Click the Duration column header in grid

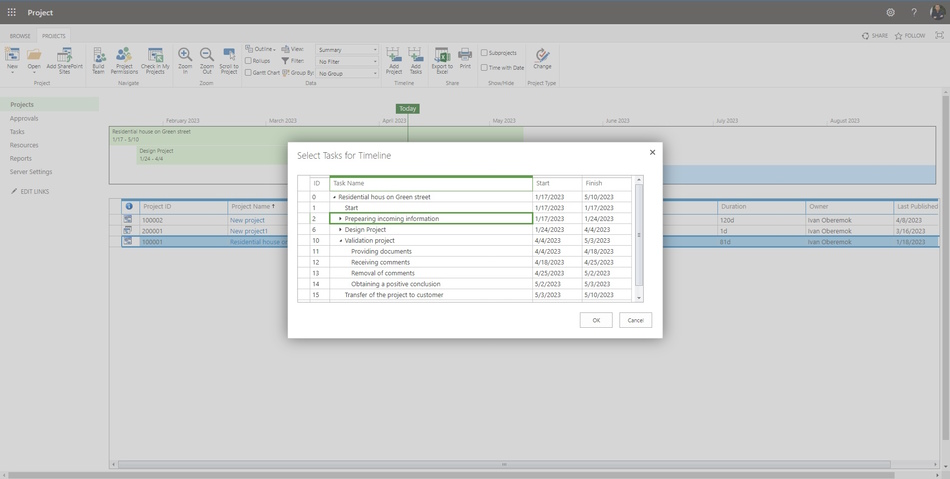761,206
